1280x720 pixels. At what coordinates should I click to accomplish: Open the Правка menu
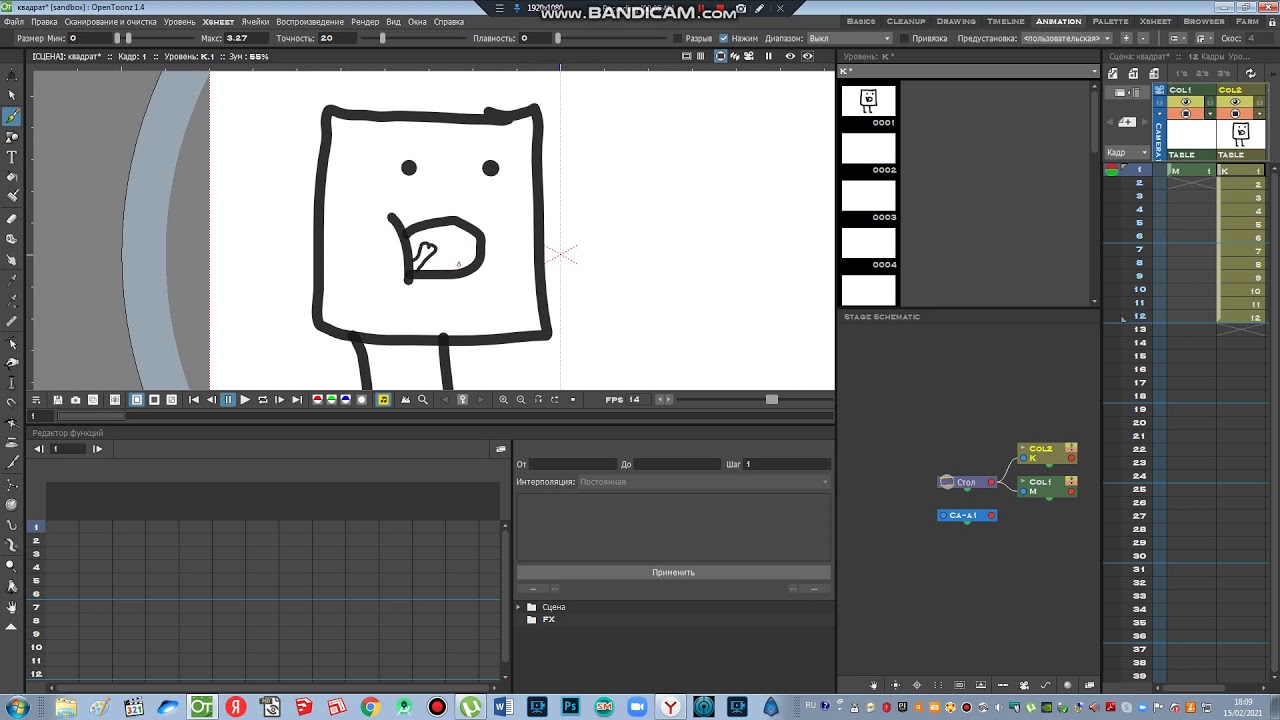pos(44,22)
